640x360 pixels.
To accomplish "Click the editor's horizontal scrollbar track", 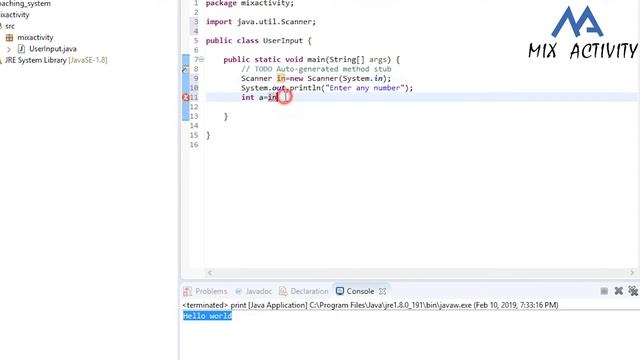I will [x=421, y=273].
